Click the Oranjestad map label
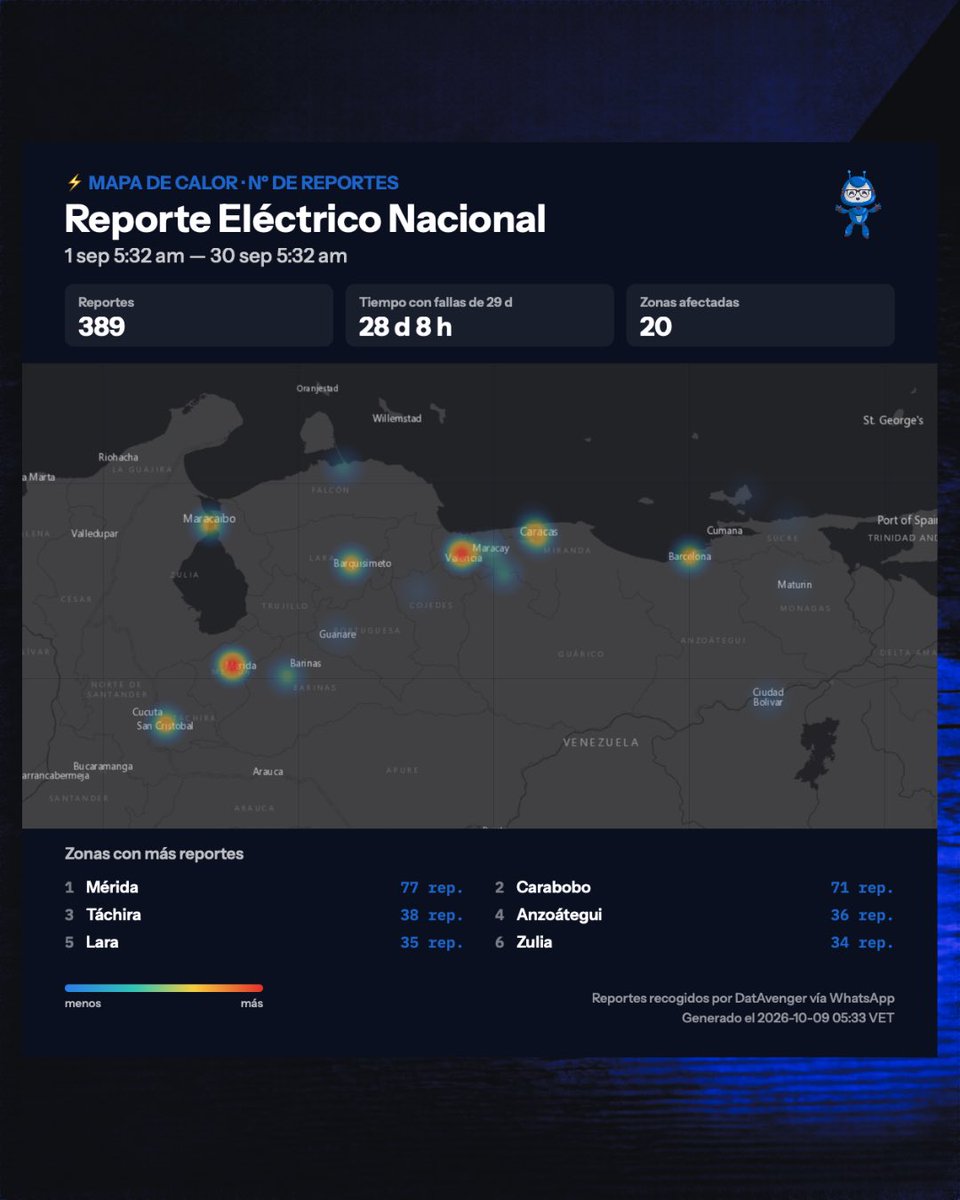 pyautogui.click(x=318, y=388)
